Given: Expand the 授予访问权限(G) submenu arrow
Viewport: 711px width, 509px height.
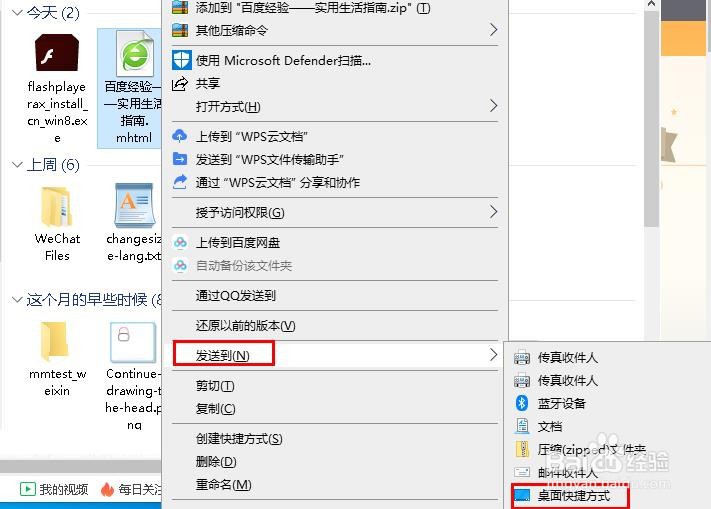Looking at the screenshot, I should click(x=493, y=212).
